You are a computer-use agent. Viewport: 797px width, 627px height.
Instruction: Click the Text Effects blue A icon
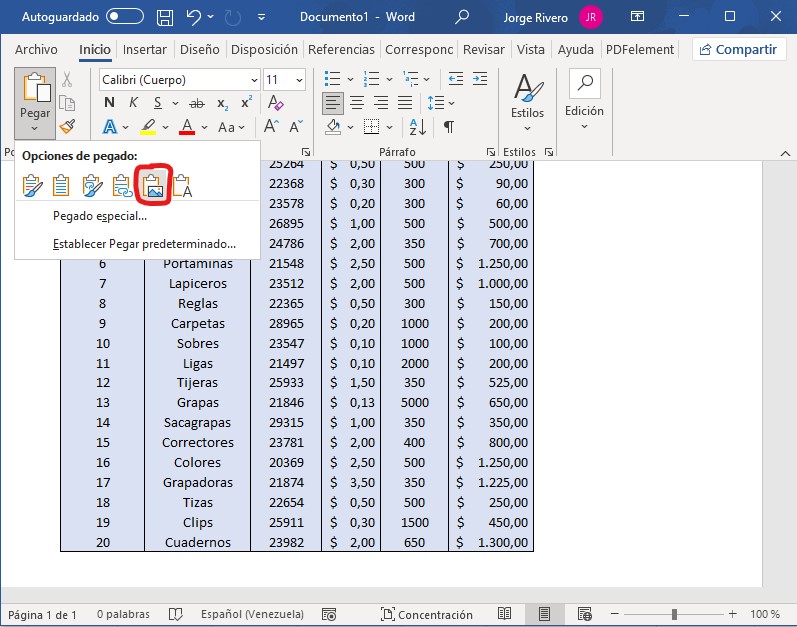[110, 127]
